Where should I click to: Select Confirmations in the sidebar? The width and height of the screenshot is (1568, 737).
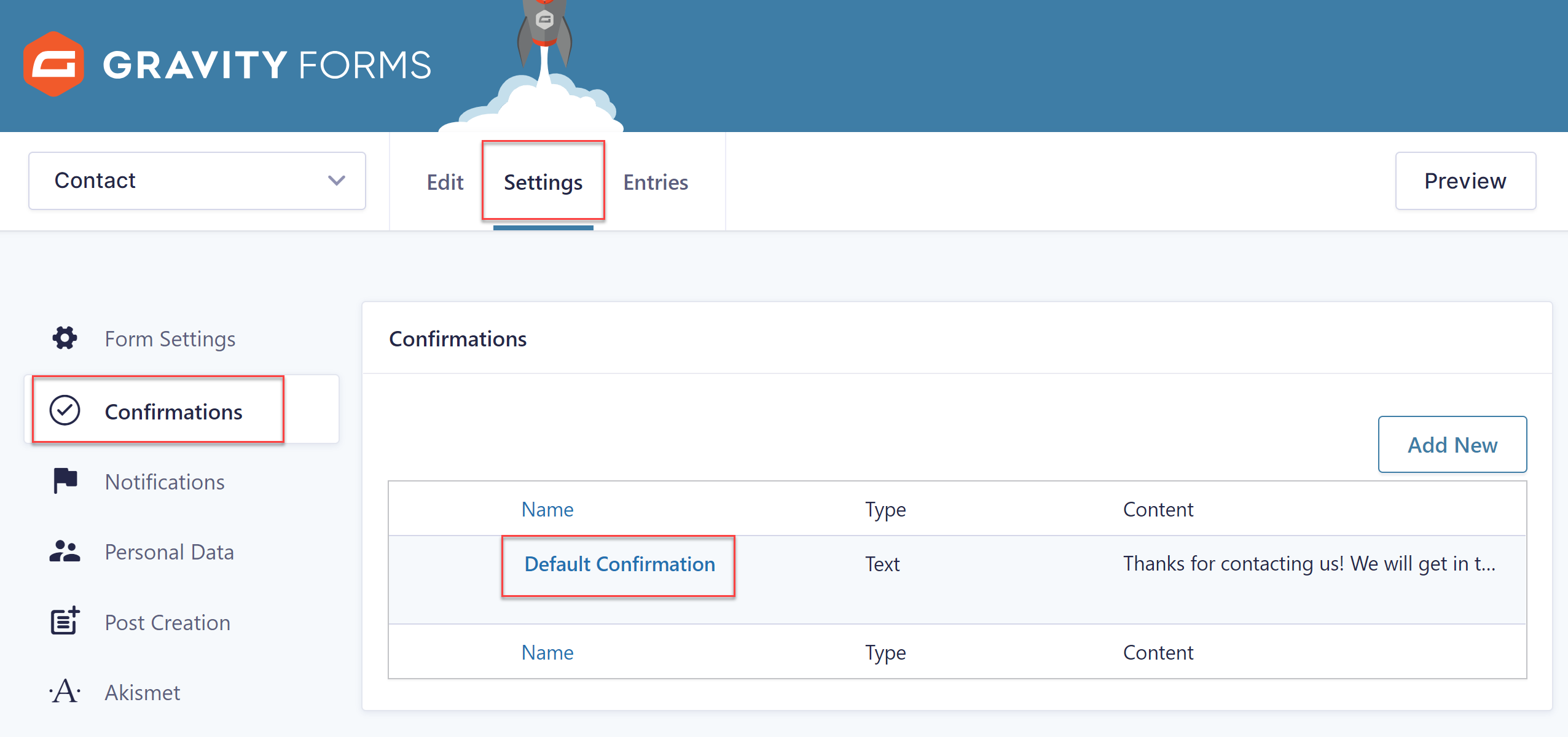tap(181, 410)
